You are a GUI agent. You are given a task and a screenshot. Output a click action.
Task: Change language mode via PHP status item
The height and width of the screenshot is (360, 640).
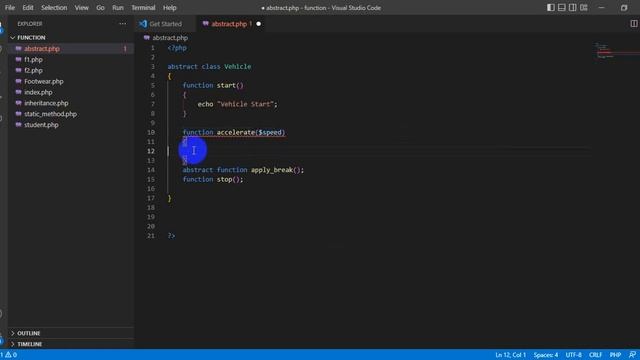pyautogui.click(x=615, y=355)
